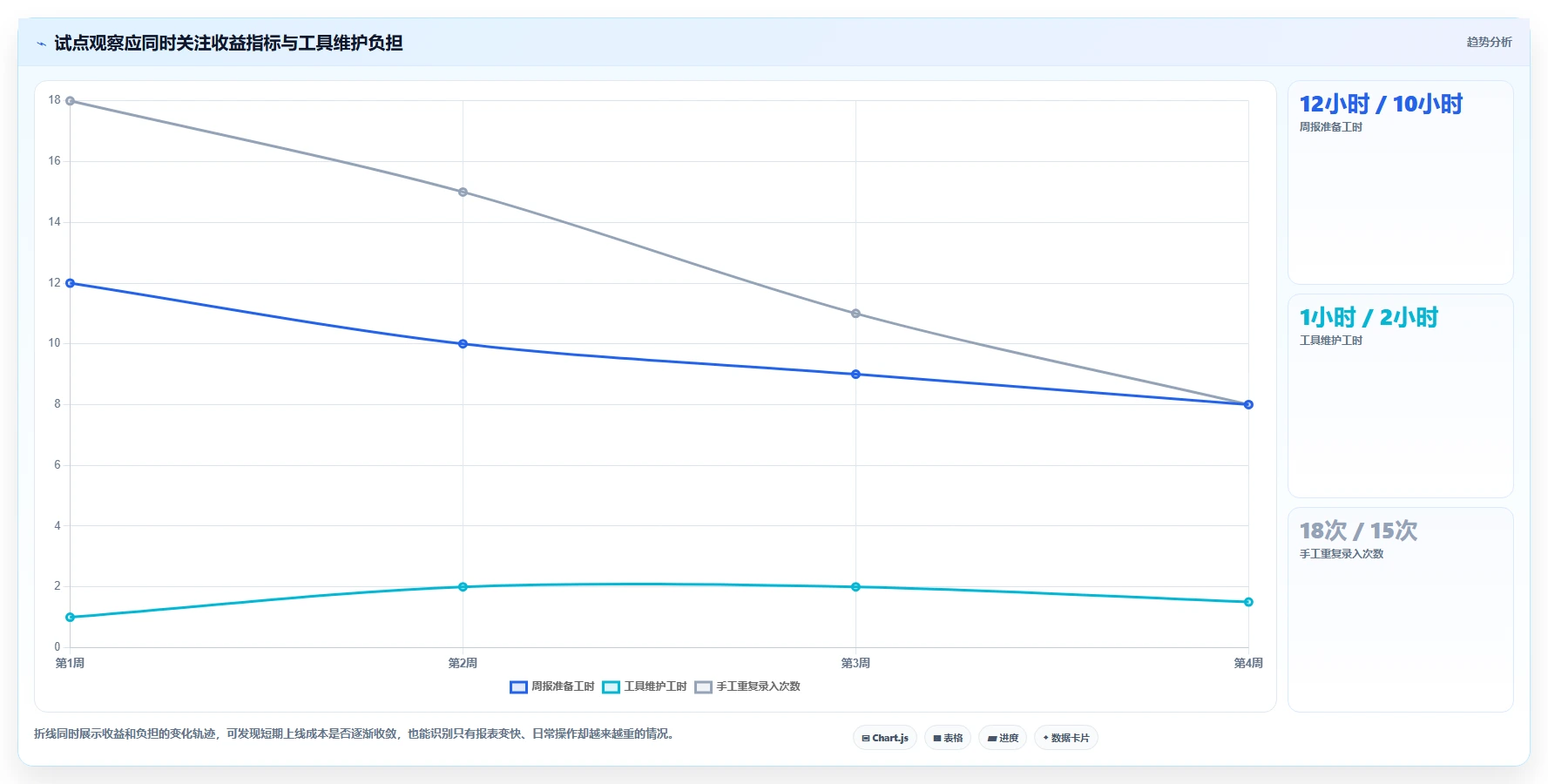The width and height of the screenshot is (1548, 784).
Task: Click the y-axis tick label 16
Action: click(x=55, y=161)
